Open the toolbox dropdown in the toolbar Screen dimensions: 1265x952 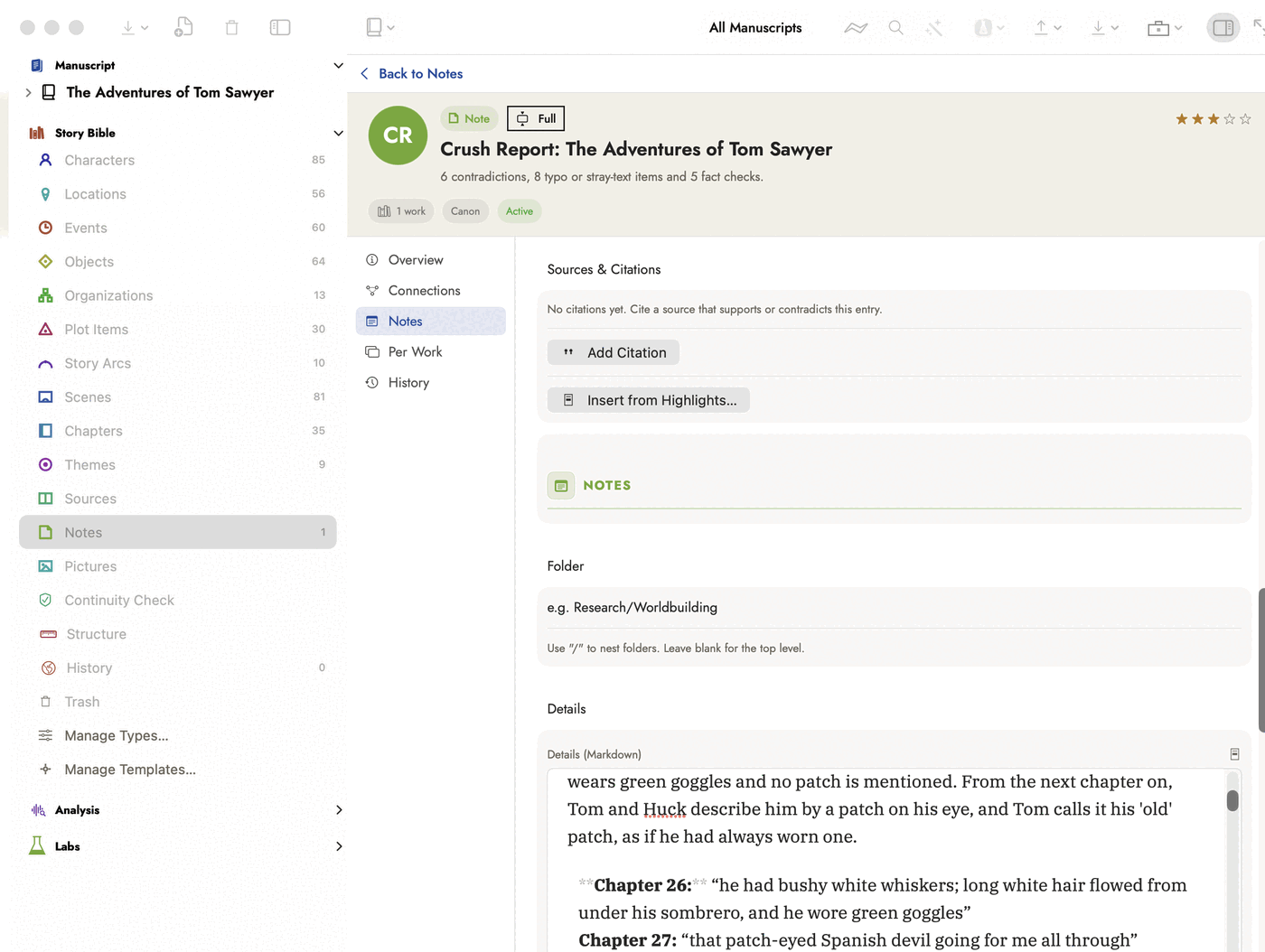click(1165, 28)
